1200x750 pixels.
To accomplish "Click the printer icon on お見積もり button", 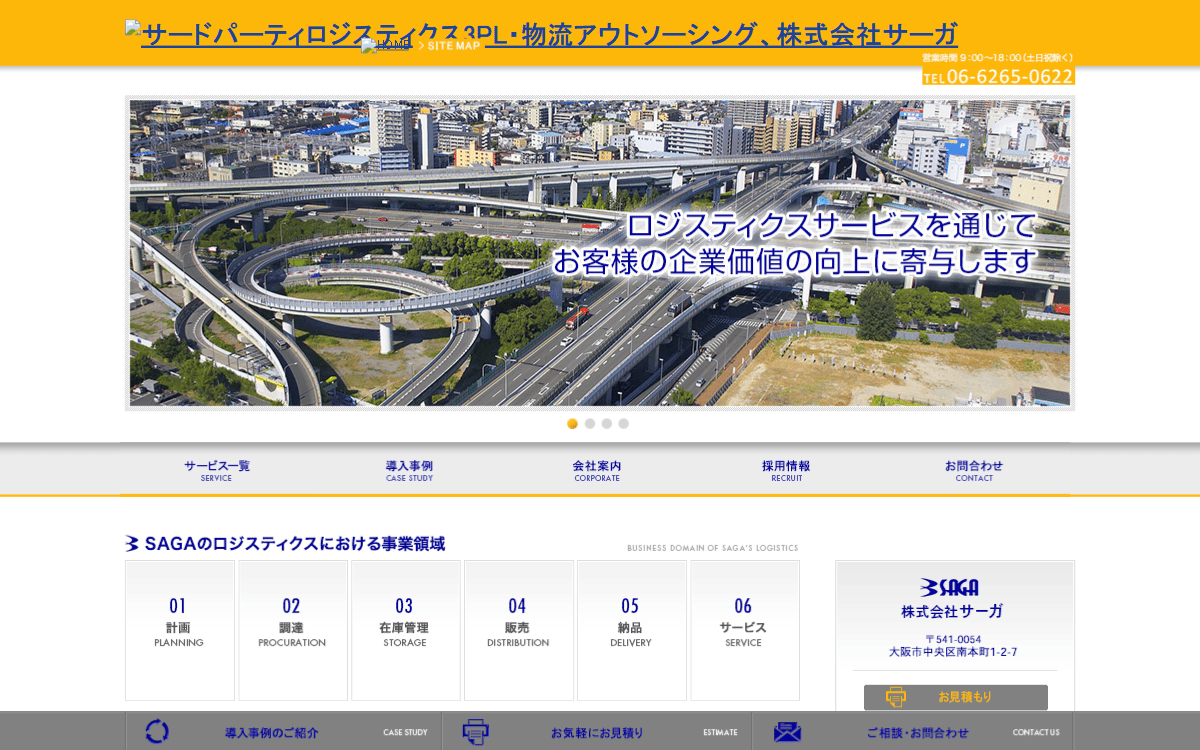I will pyautogui.click(x=895, y=697).
